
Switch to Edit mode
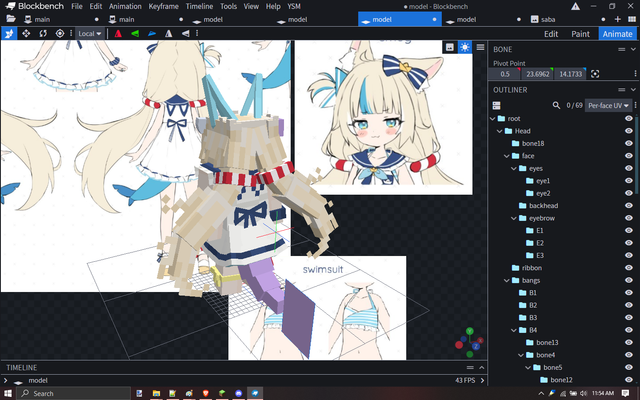tap(551, 34)
